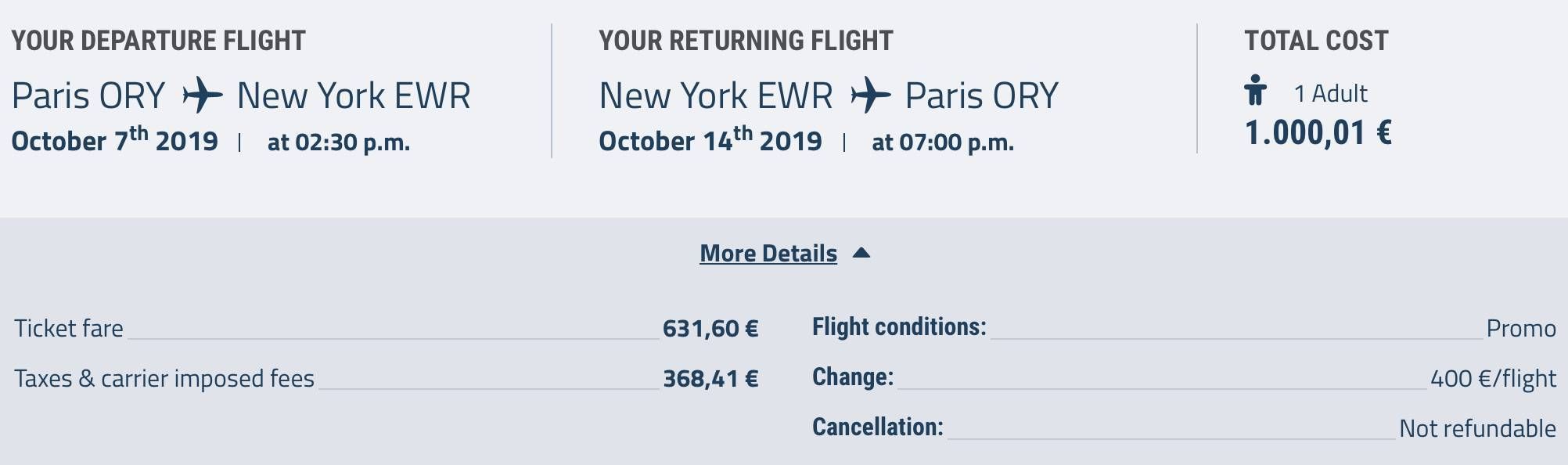Select the Your Departure Flight heading
The width and height of the screenshot is (1568, 465).
click(x=159, y=41)
